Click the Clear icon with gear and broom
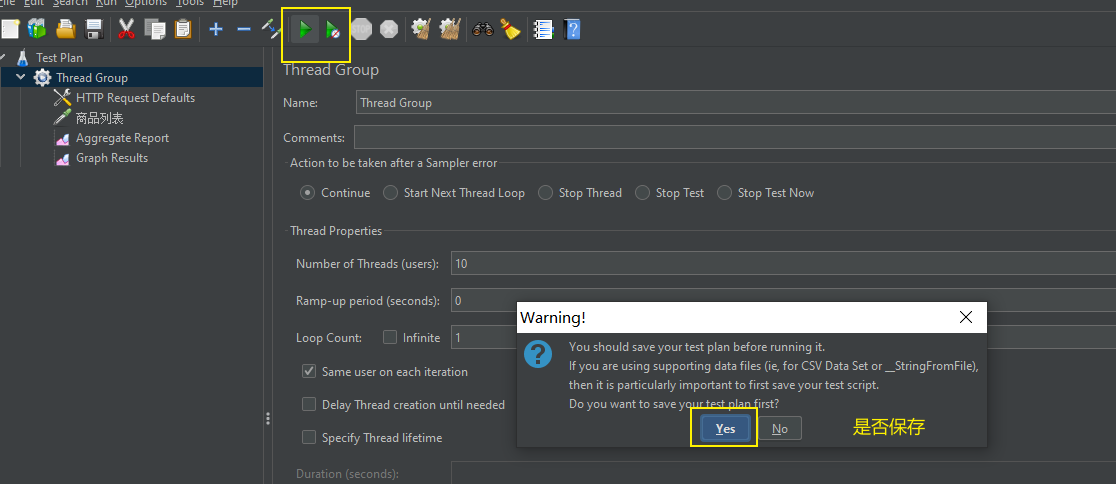The height and width of the screenshot is (484, 1116). coord(421,29)
